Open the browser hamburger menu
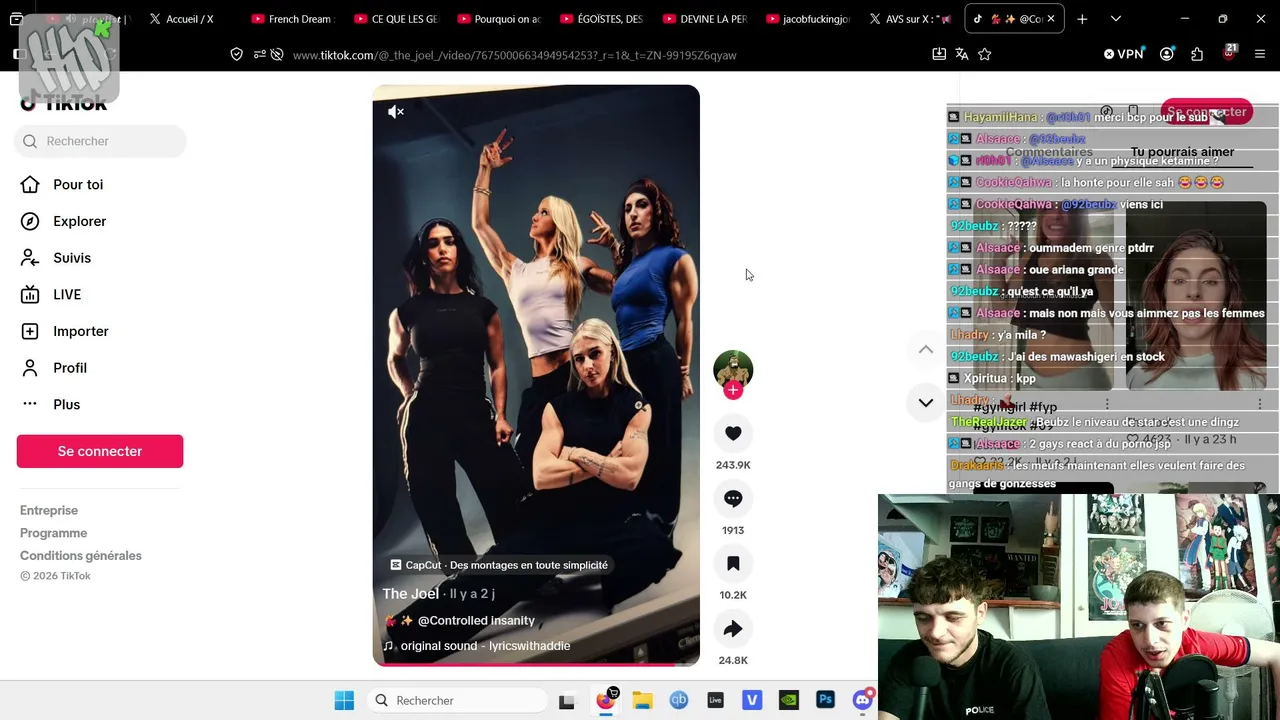This screenshot has height=720, width=1280. point(1260,54)
